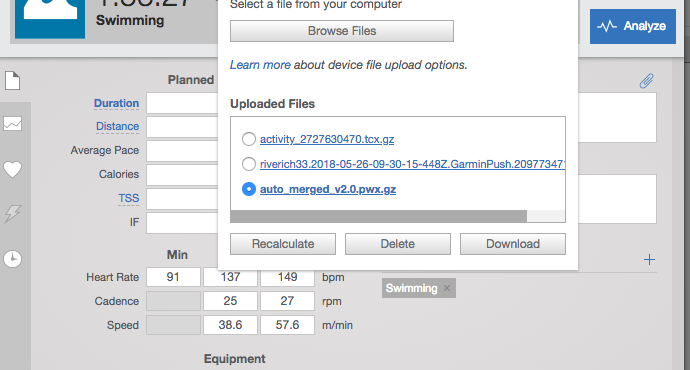This screenshot has height=370, width=690.
Task: Click the empty Speed min field
Action: click(173, 325)
